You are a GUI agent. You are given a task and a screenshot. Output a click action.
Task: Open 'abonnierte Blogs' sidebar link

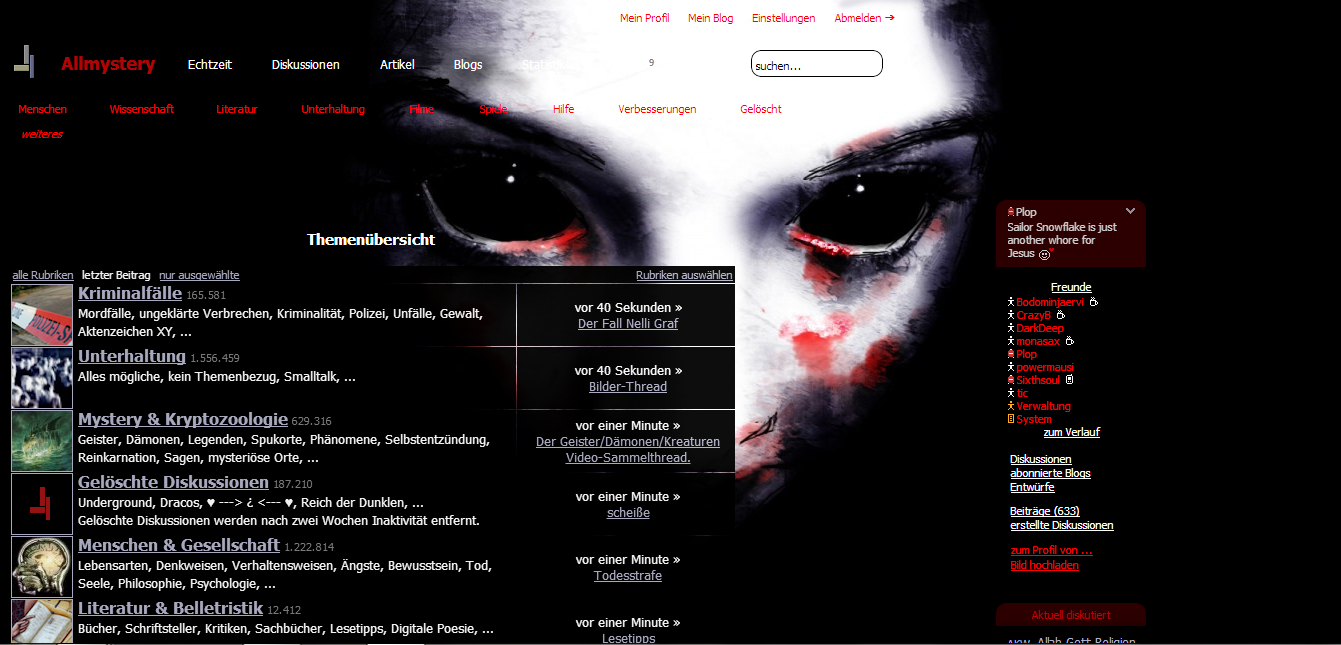click(1050, 474)
